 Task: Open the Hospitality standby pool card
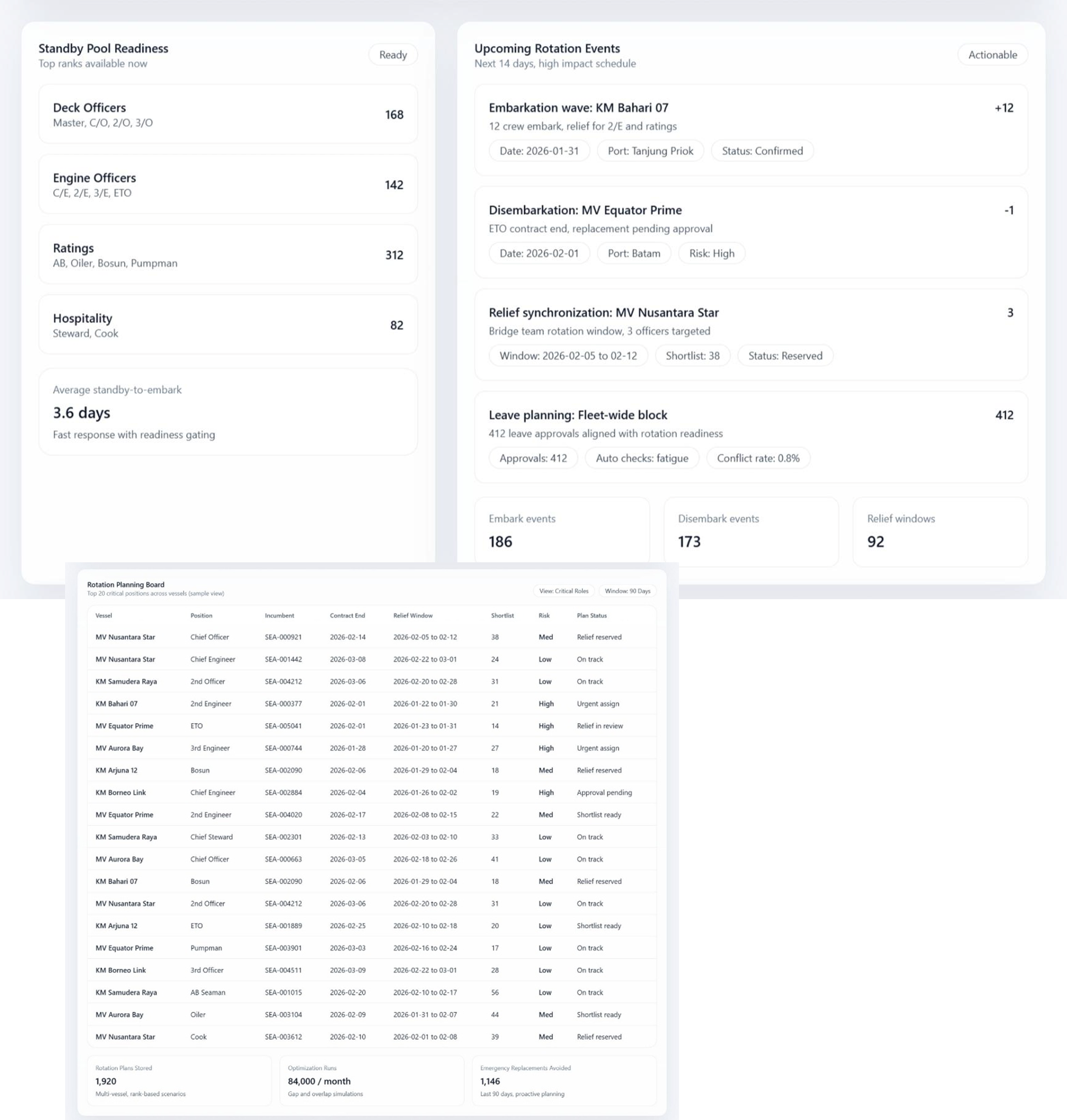[x=228, y=325]
